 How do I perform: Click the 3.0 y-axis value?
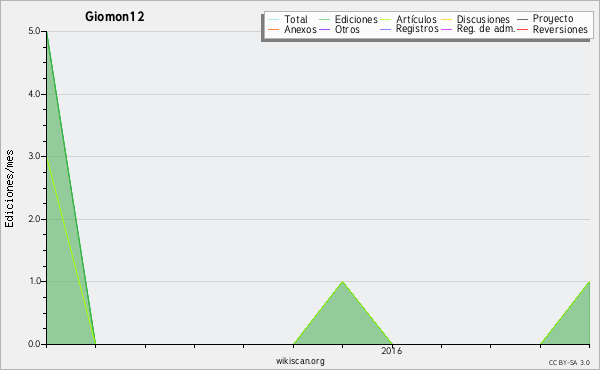(x=34, y=156)
